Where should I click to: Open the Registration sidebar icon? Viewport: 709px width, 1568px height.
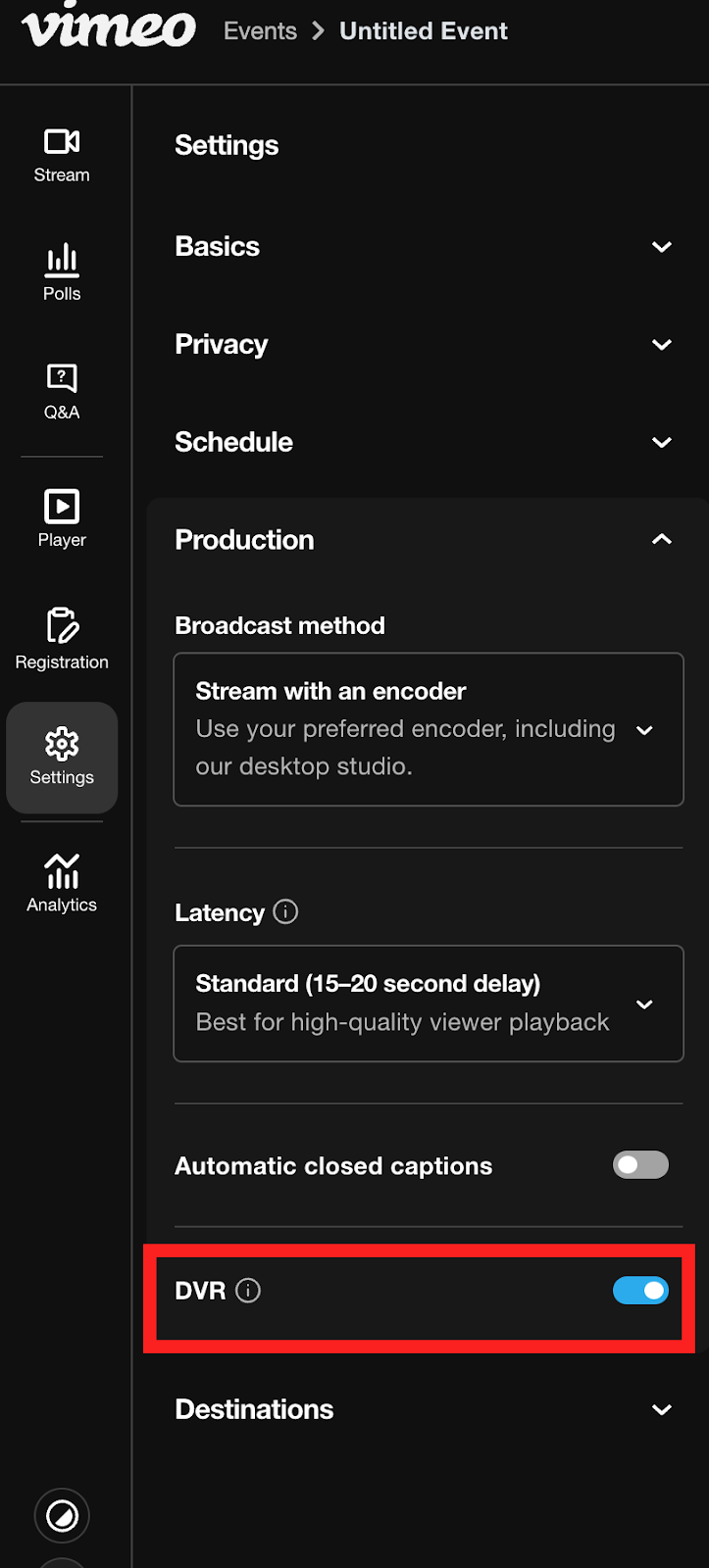click(x=62, y=638)
